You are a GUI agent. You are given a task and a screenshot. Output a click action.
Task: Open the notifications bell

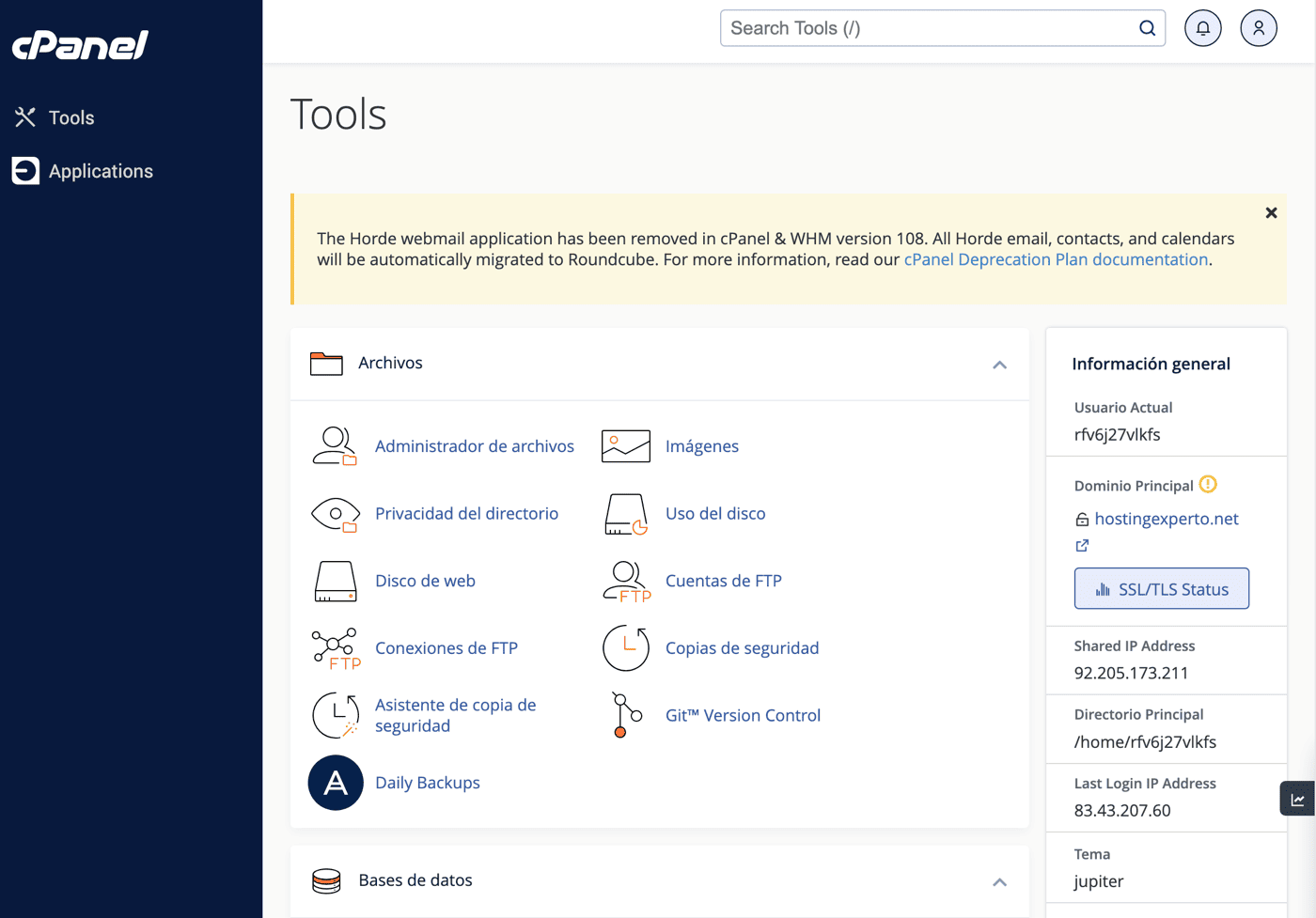click(1203, 28)
